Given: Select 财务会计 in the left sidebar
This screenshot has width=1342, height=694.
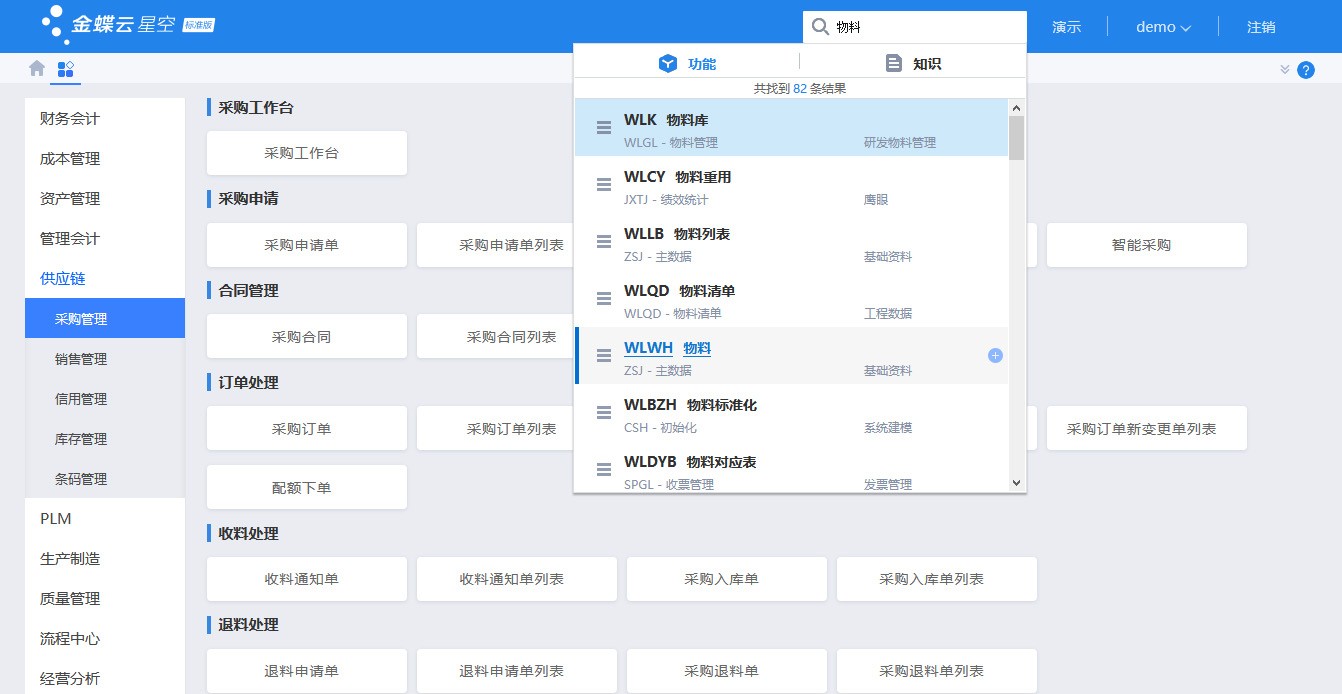Looking at the screenshot, I should coord(70,119).
